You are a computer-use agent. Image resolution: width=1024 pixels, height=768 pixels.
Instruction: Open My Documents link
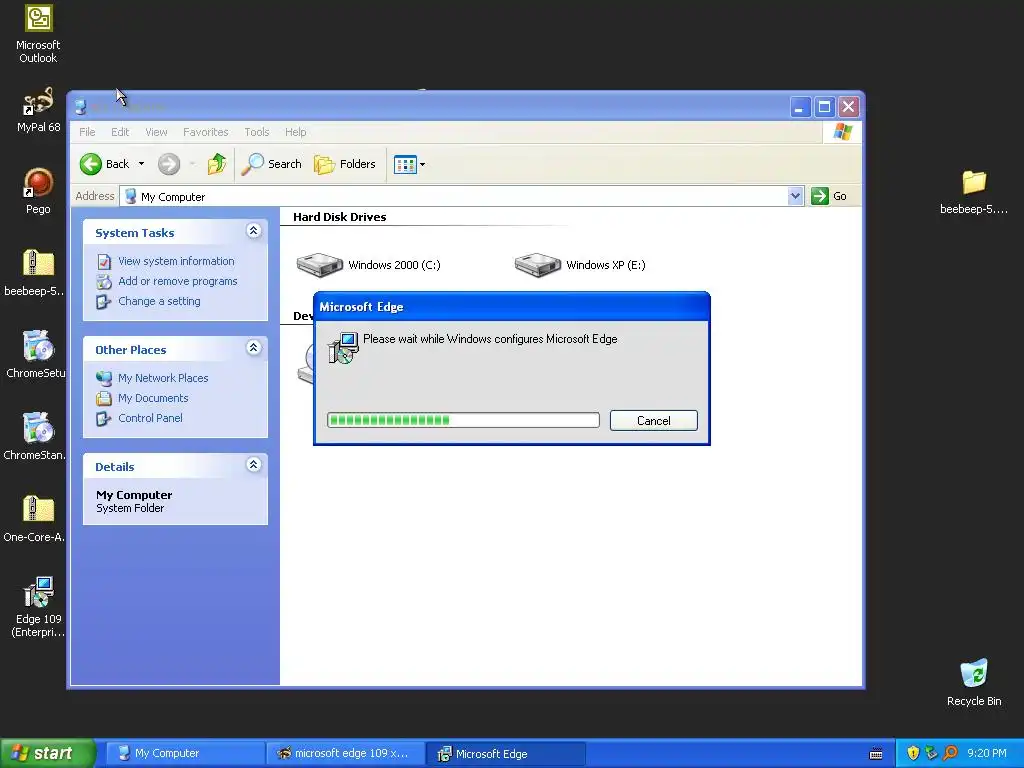[153, 398]
